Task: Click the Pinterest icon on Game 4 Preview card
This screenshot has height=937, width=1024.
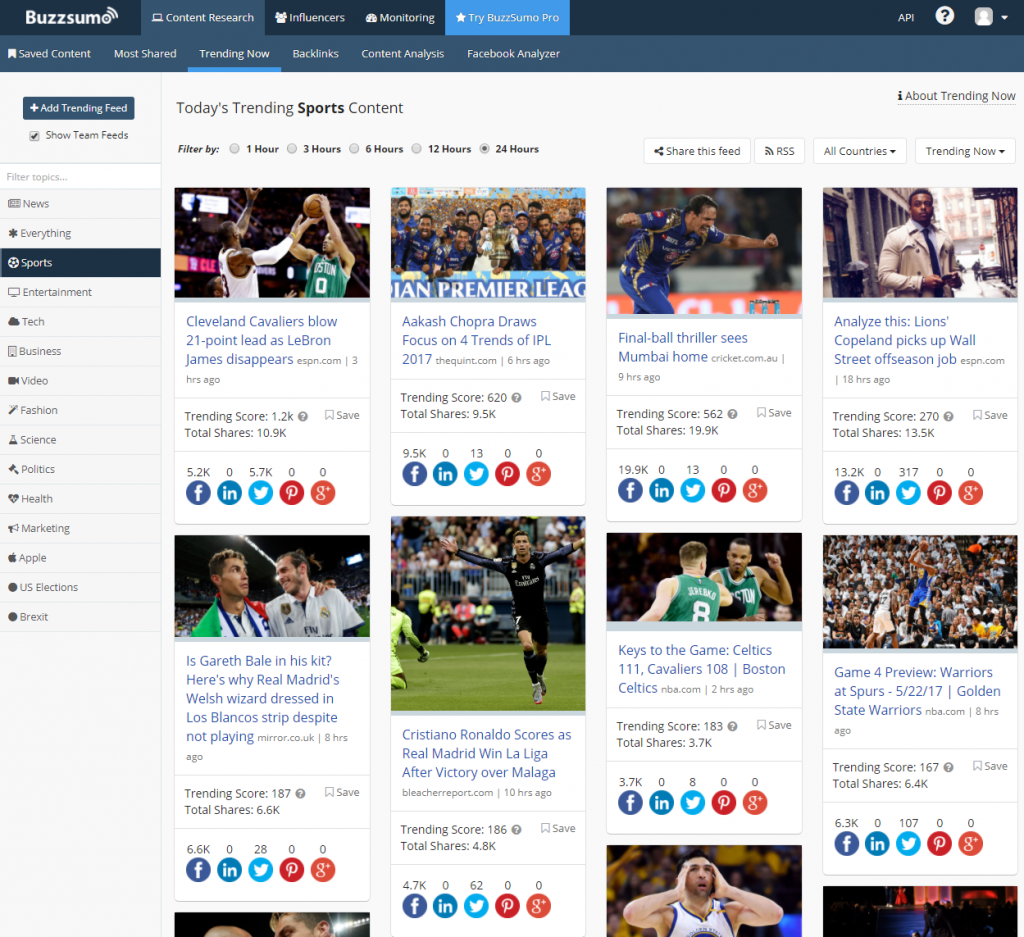Action: (939, 844)
